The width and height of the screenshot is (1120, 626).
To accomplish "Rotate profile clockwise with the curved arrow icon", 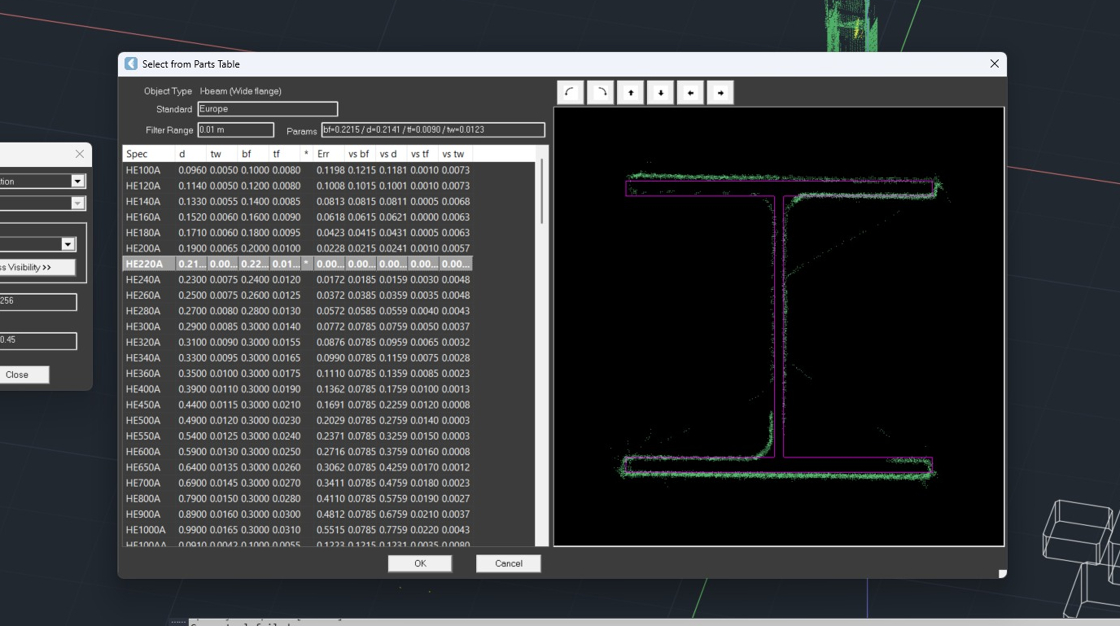I will pyautogui.click(x=601, y=92).
